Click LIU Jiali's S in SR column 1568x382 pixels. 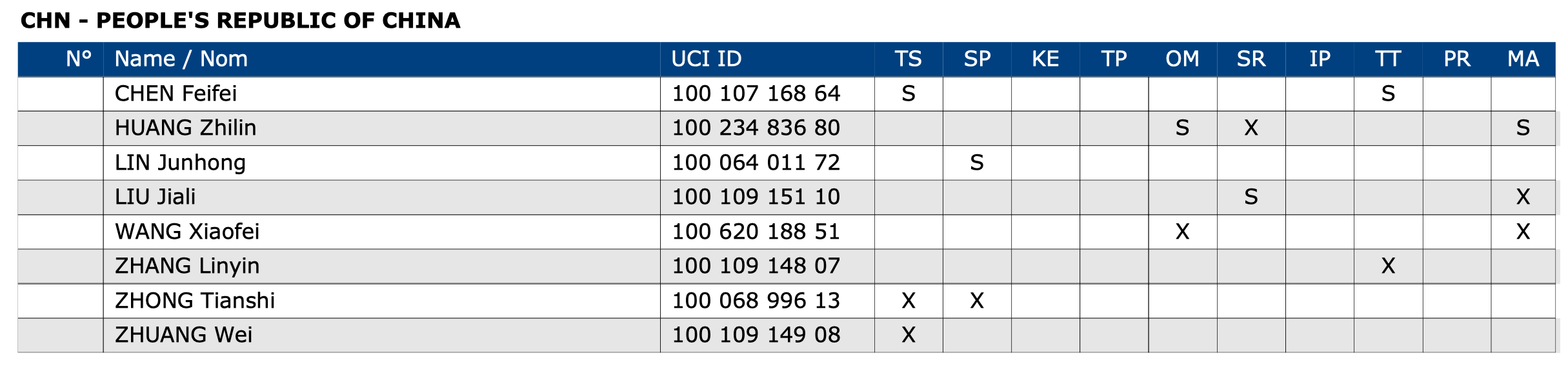pyautogui.click(x=1251, y=197)
